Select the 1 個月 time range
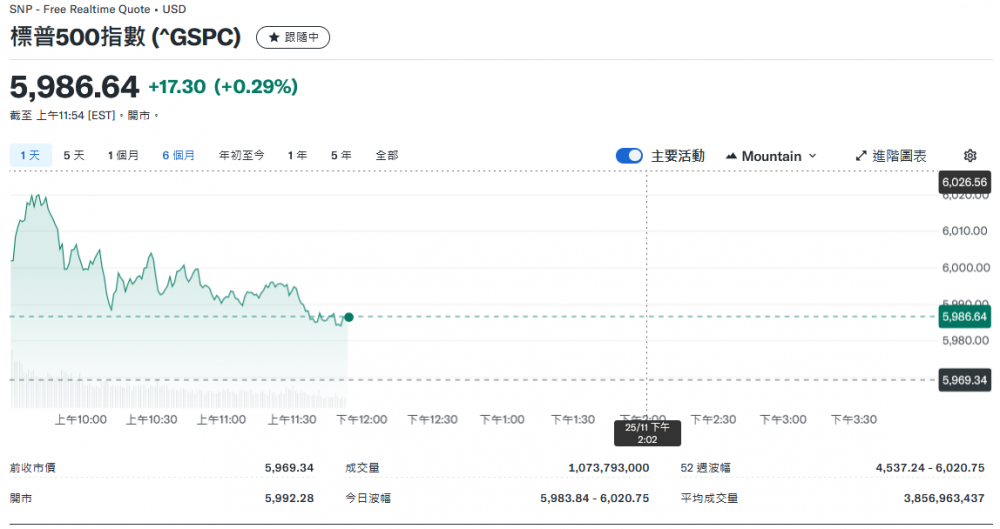The width and height of the screenshot is (1000, 529). click(124, 155)
